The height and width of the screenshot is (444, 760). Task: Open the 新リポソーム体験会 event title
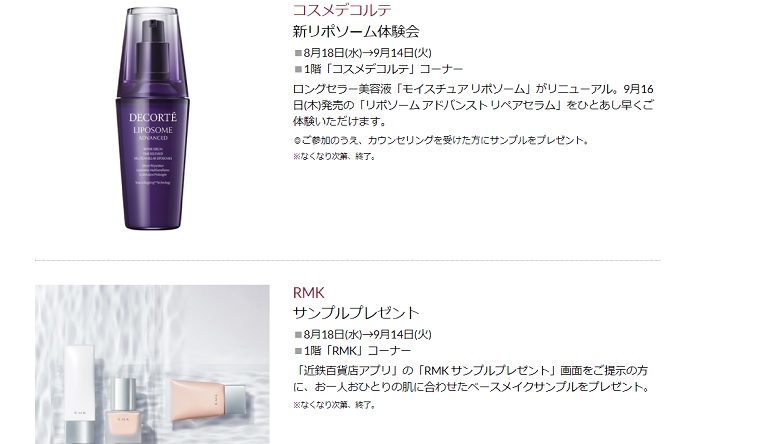pyautogui.click(x=356, y=32)
